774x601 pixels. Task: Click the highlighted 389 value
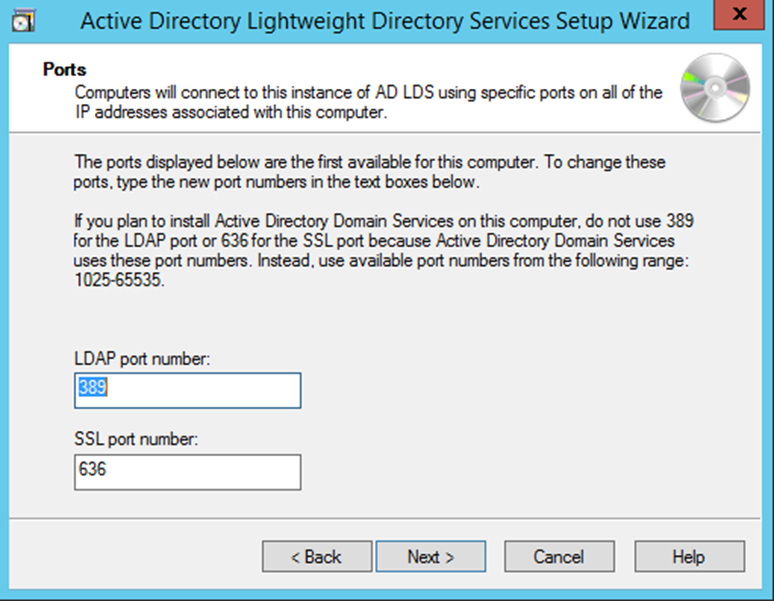click(92, 388)
